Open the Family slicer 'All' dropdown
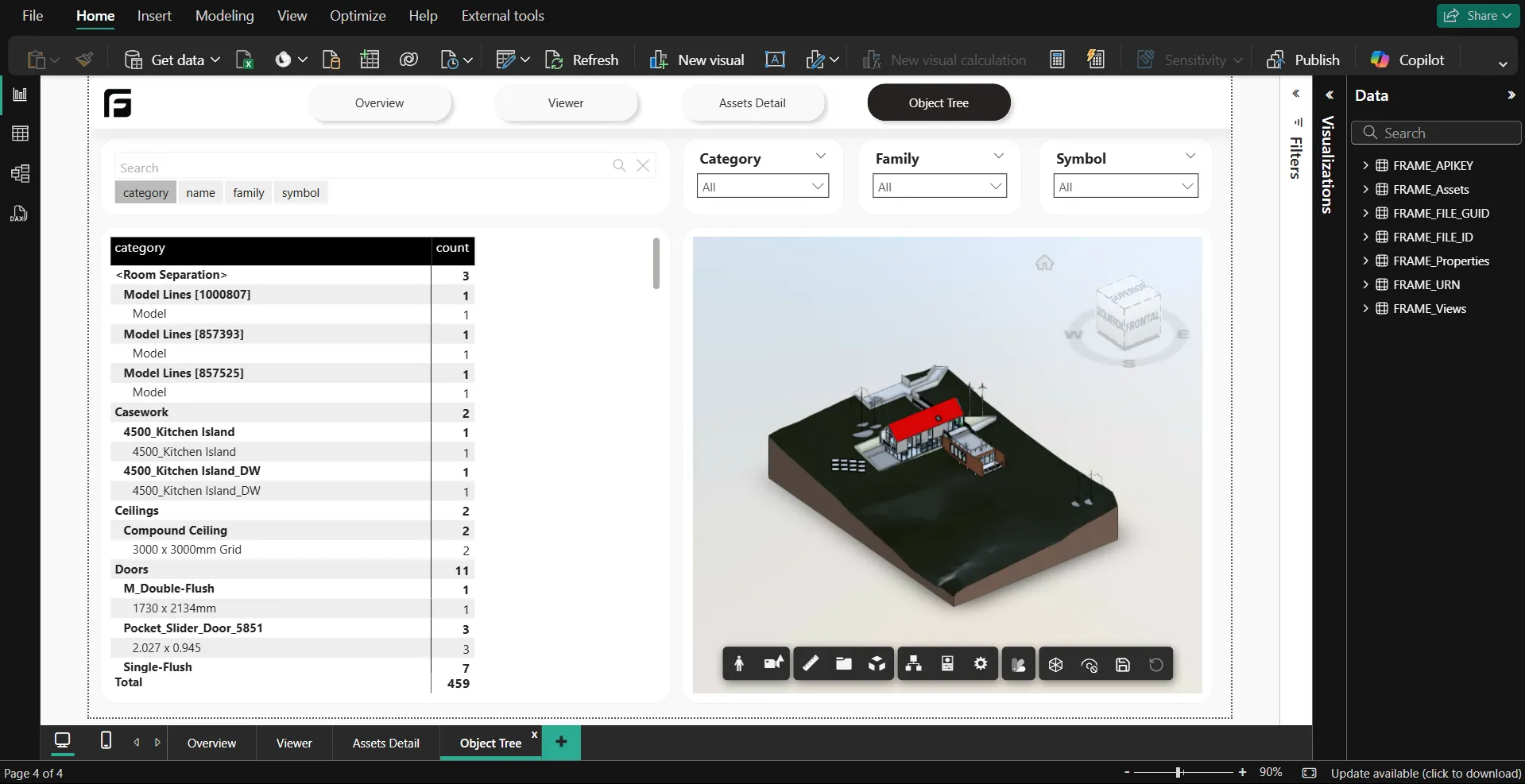Viewport: 1525px width, 784px height. pos(939,187)
